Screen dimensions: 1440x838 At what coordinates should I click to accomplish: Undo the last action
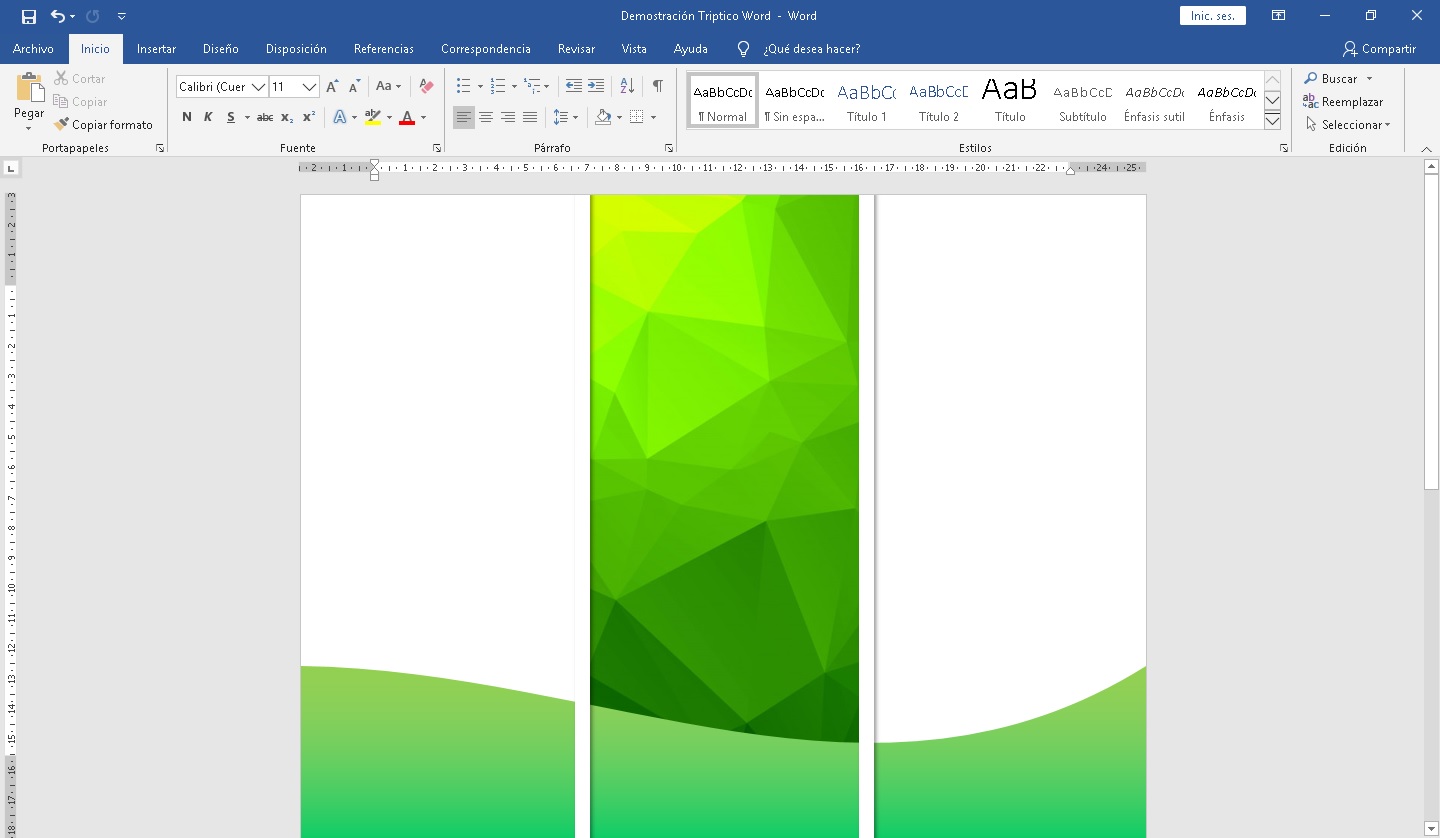tap(58, 16)
